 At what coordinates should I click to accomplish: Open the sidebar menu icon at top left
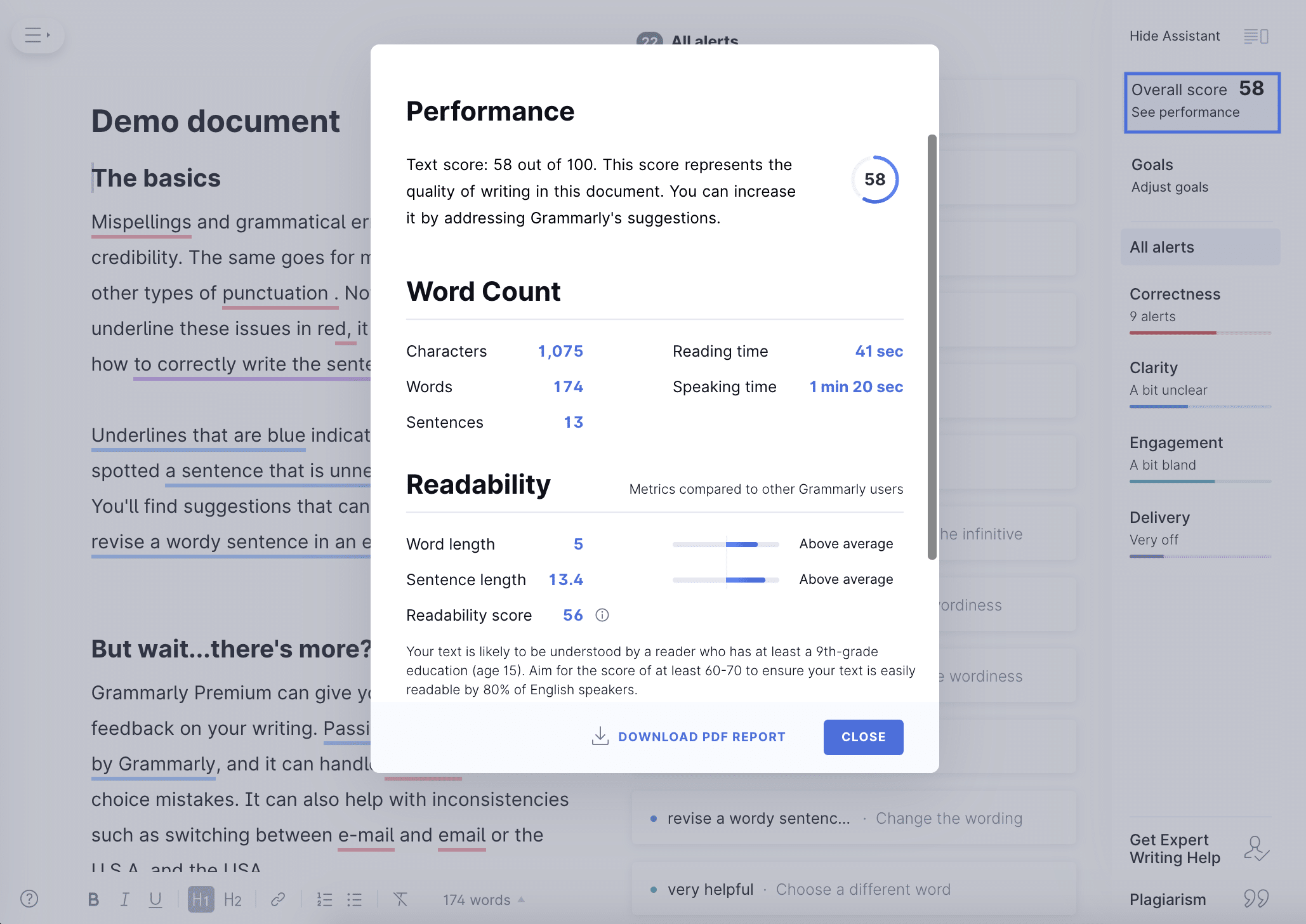click(37, 35)
